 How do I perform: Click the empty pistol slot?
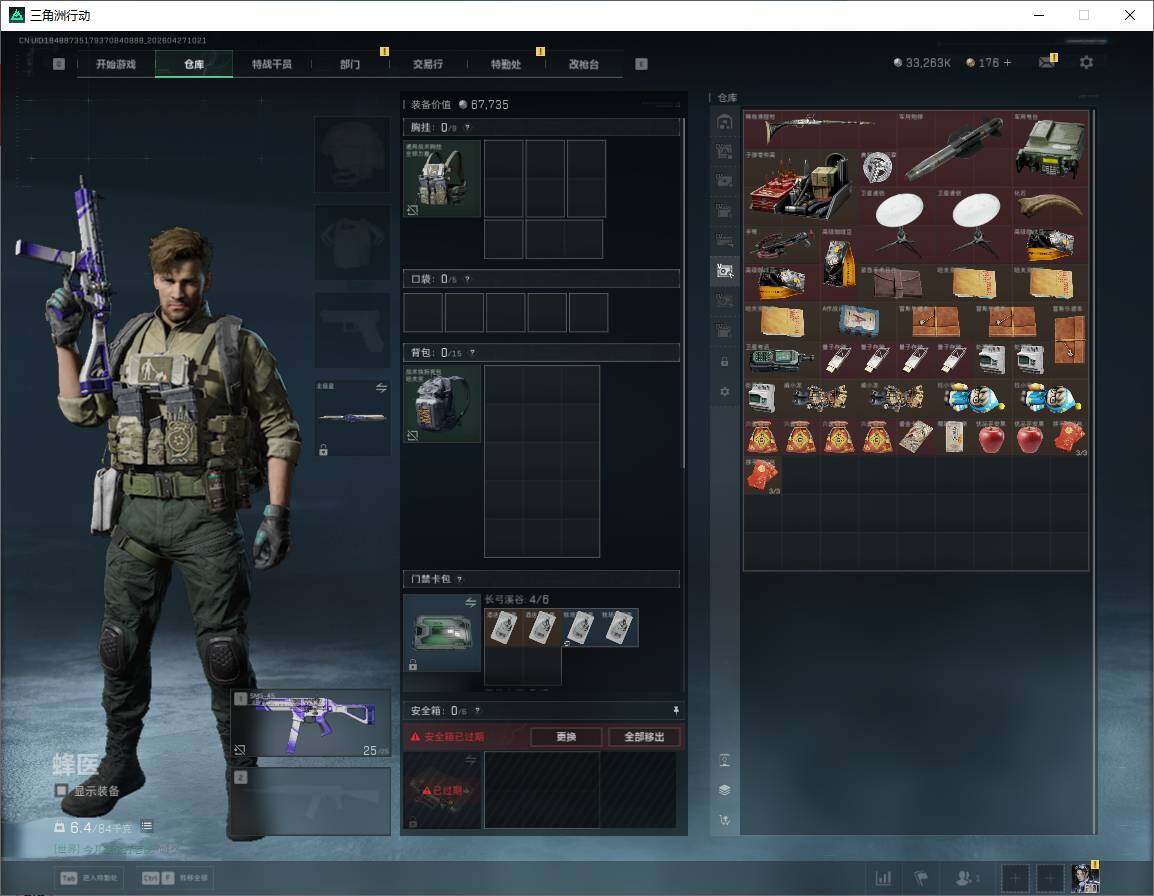coord(353,330)
